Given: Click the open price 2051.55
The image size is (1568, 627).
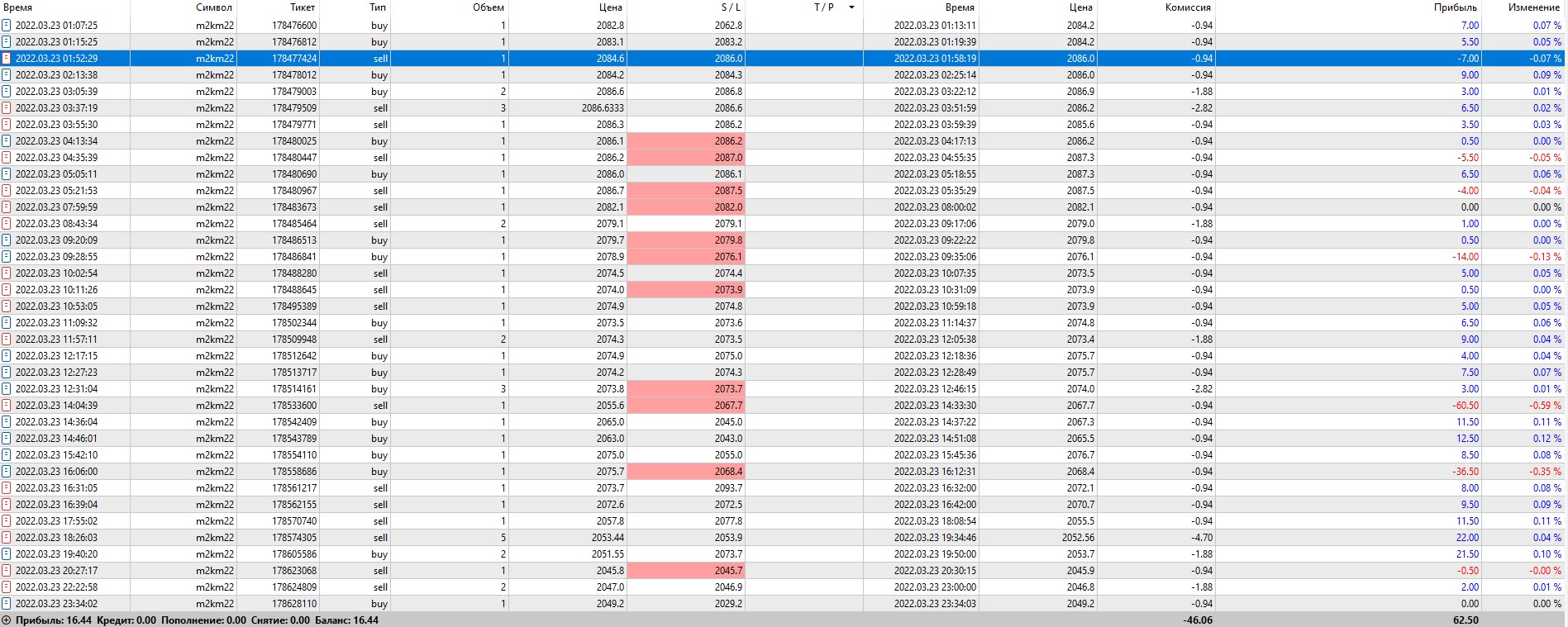Looking at the screenshot, I should pos(608,554).
